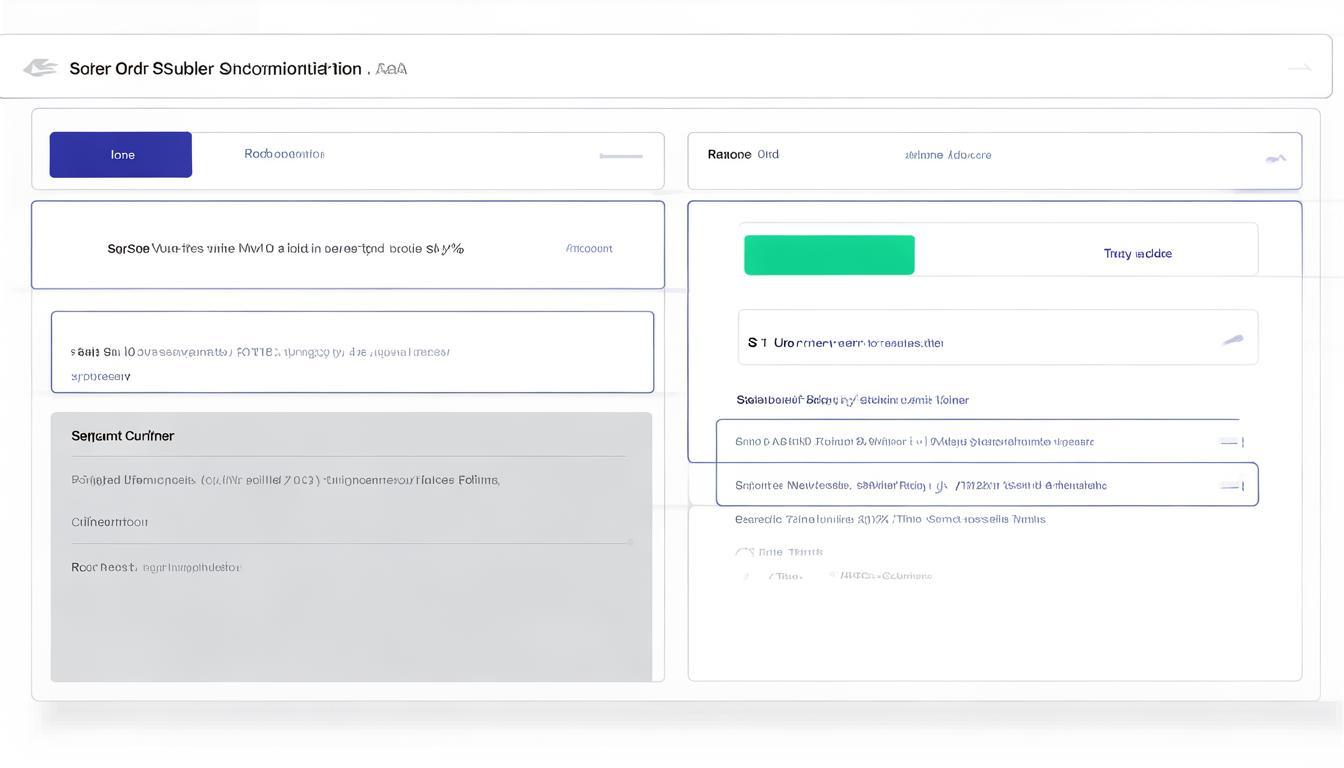Switch to the Rodooomtior tab
This screenshot has height=768, width=1344.
[284, 154]
